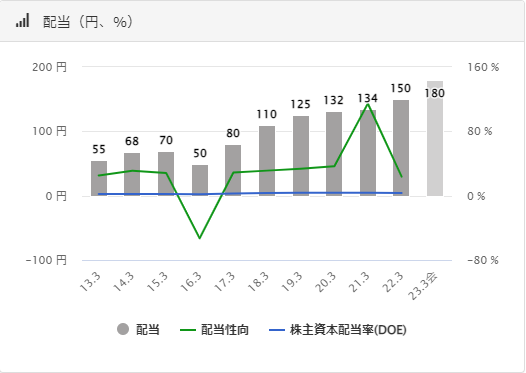This screenshot has width=526, height=373.
Task: Toggle the 配当性向 legend item
Action: click(x=214, y=330)
